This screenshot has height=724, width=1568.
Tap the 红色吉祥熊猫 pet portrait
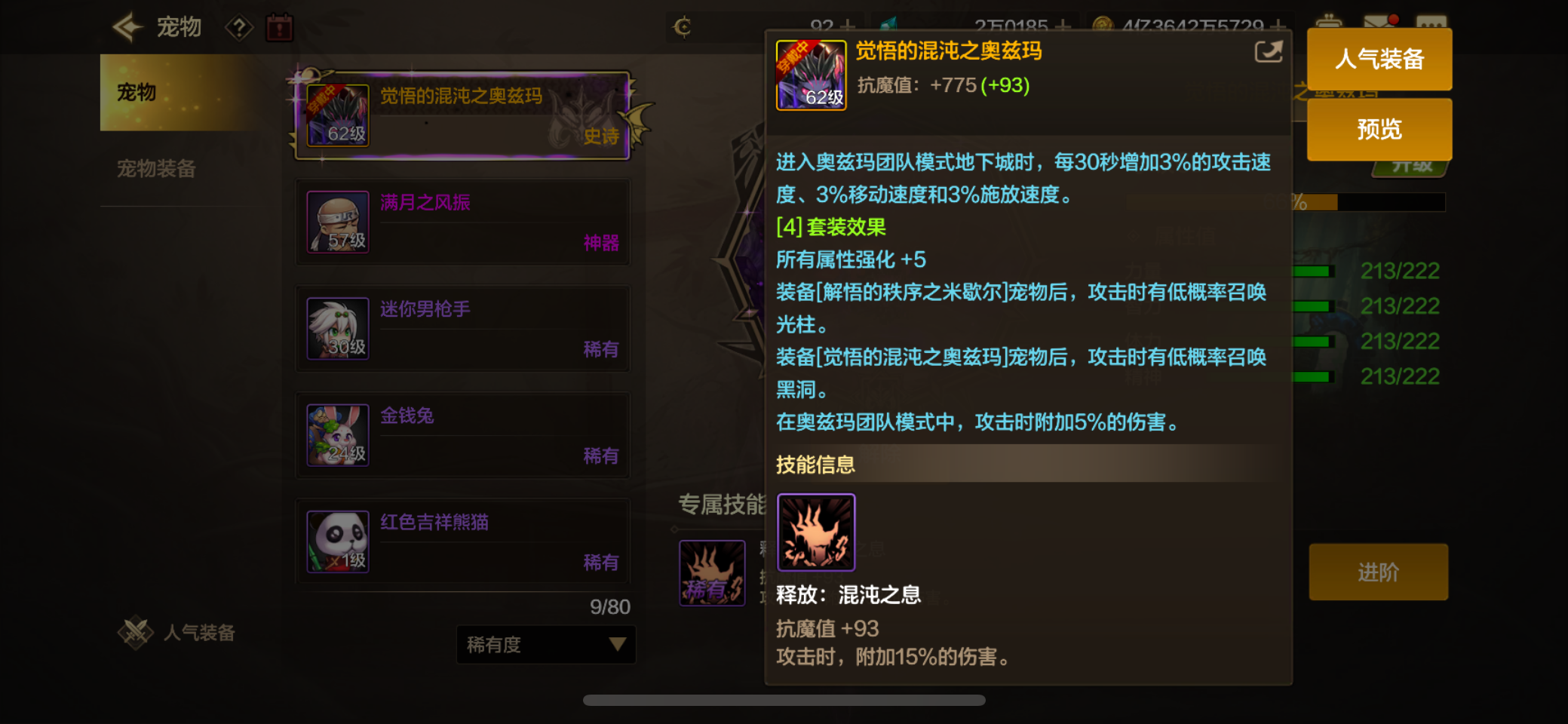pyautogui.click(x=338, y=541)
